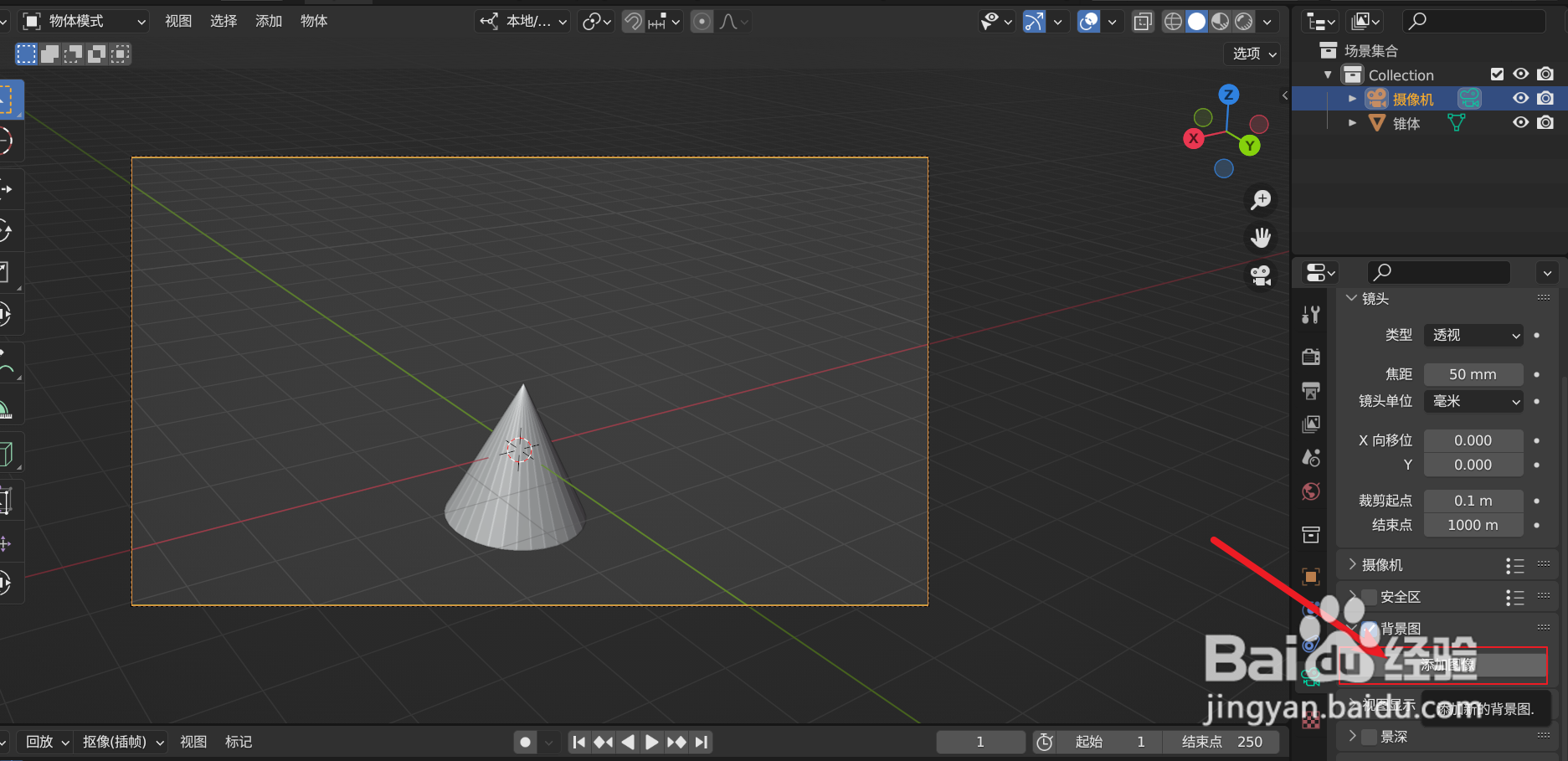1568x761 pixels.
Task: Hide Collection in viewport
Action: [1521, 75]
